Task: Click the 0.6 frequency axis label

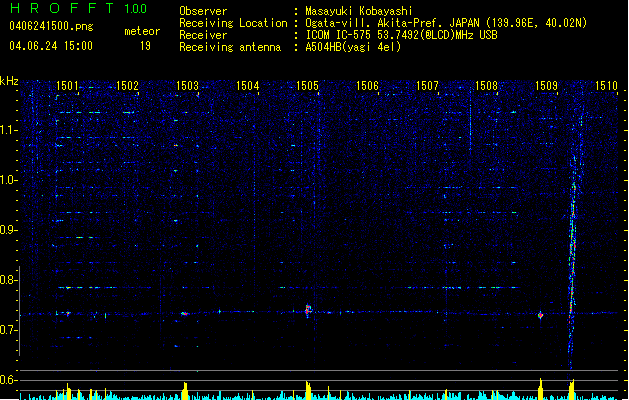Action: point(8,380)
